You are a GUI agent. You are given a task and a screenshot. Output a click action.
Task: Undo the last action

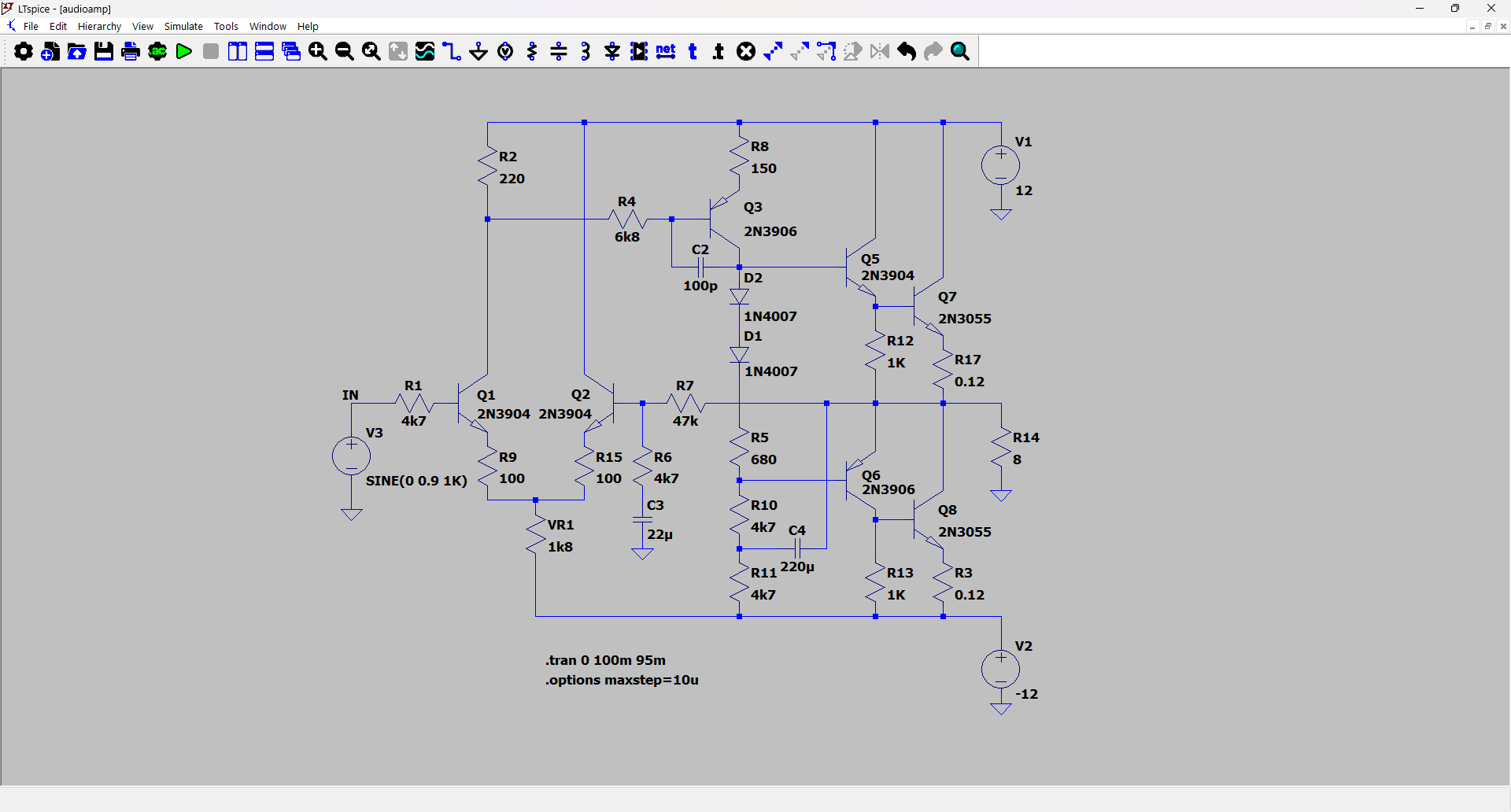tap(907, 52)
